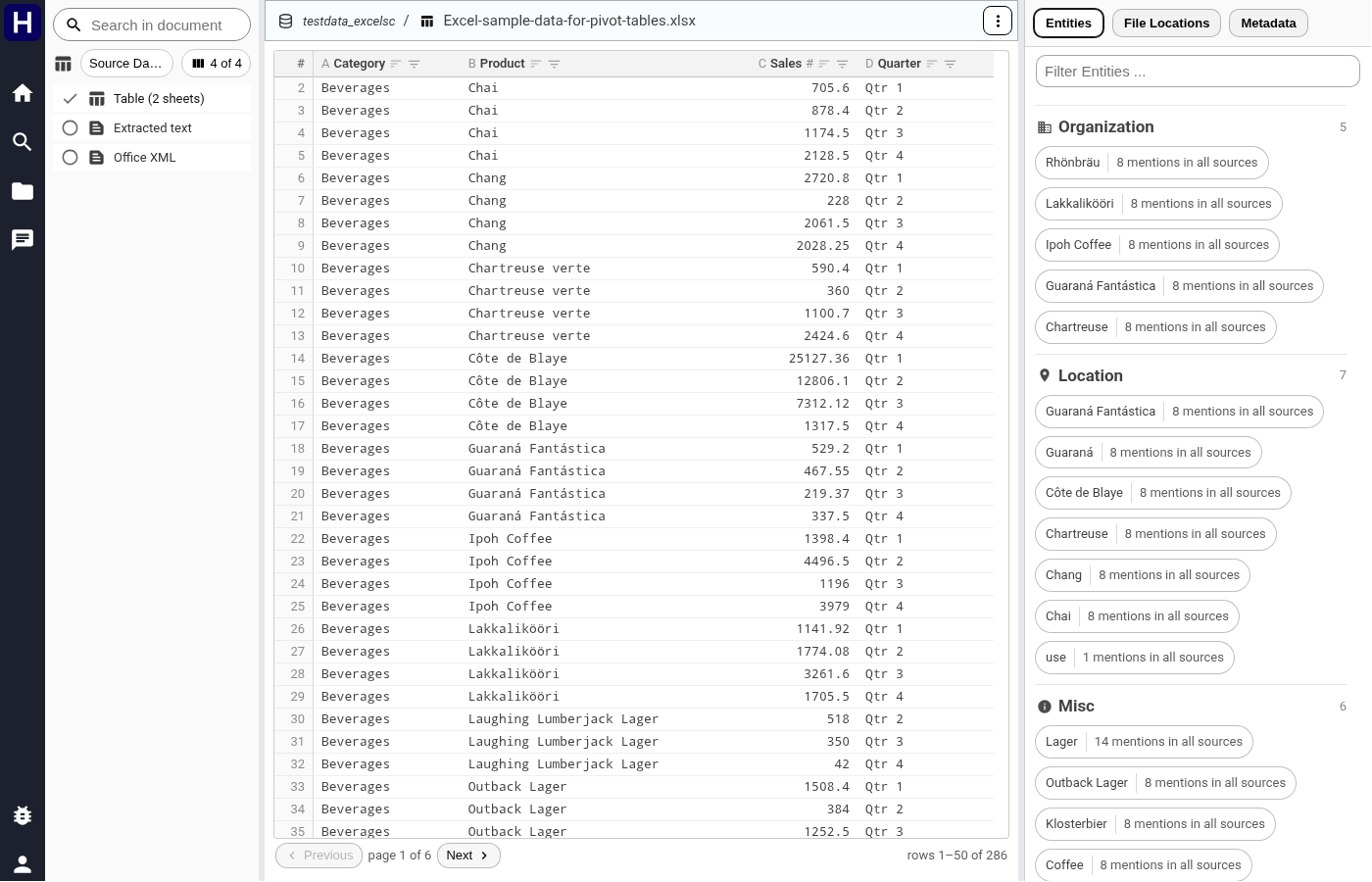Image resolution: width=1372 pixels, height=882 pixels.
Task: Focus the Filter Entities input
Action: (1198, 72)
